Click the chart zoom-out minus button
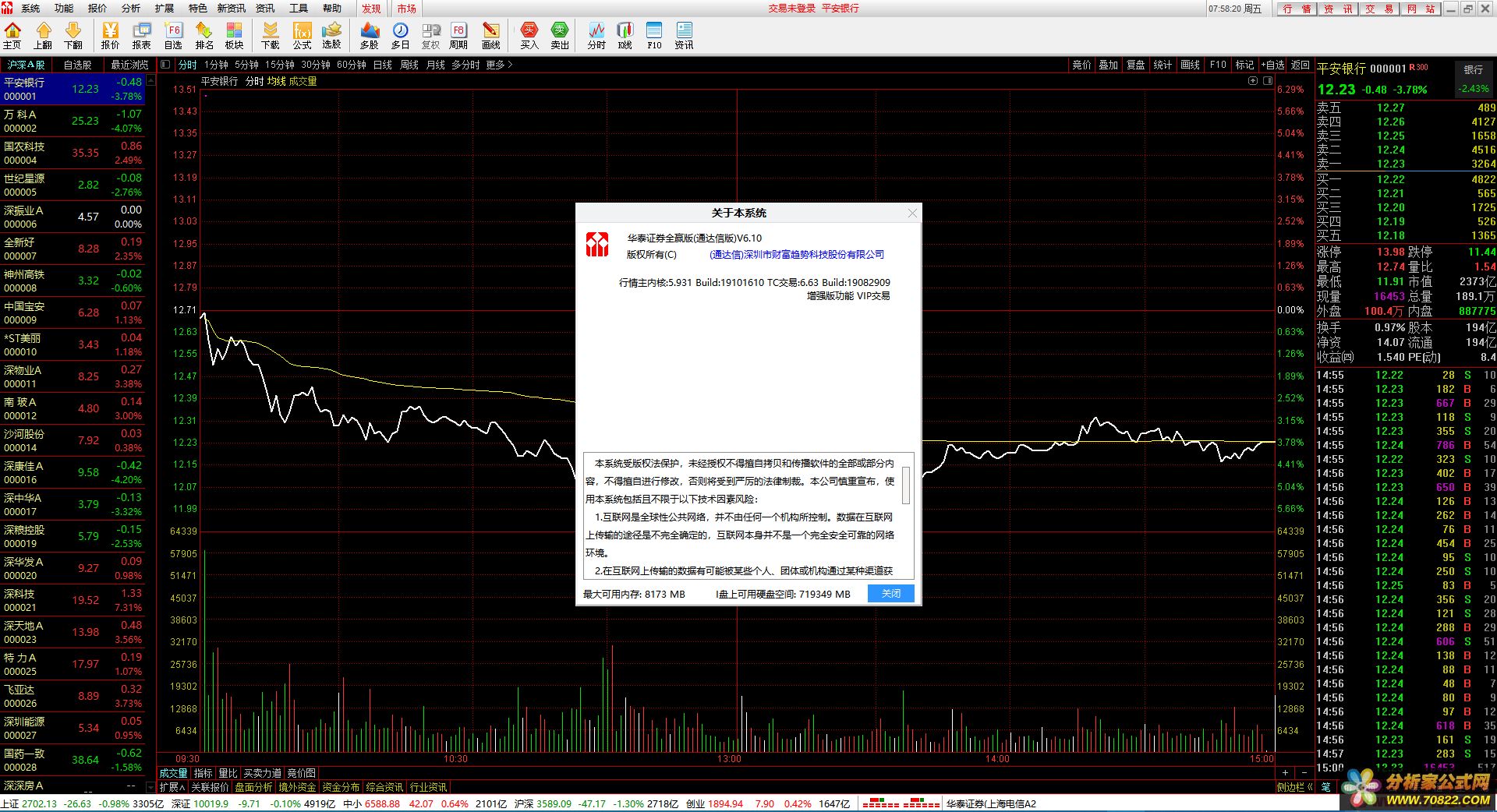Screen dimensions: 1497x812 pos(1304,773)
